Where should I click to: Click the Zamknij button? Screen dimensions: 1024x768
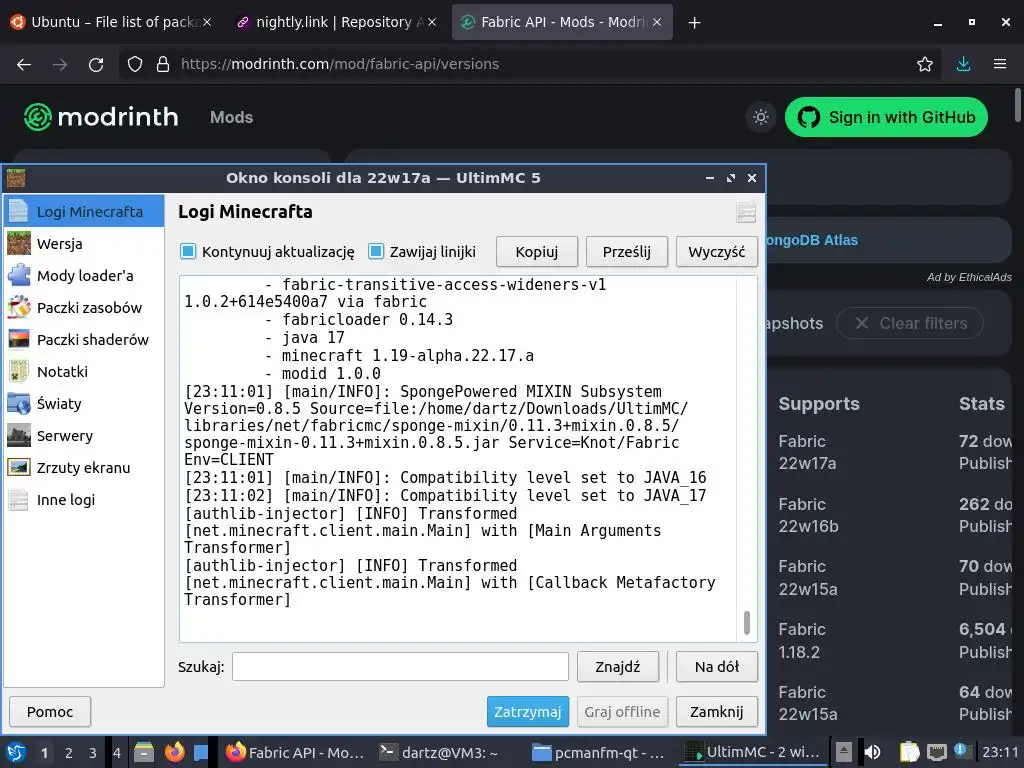pos(716,712)
